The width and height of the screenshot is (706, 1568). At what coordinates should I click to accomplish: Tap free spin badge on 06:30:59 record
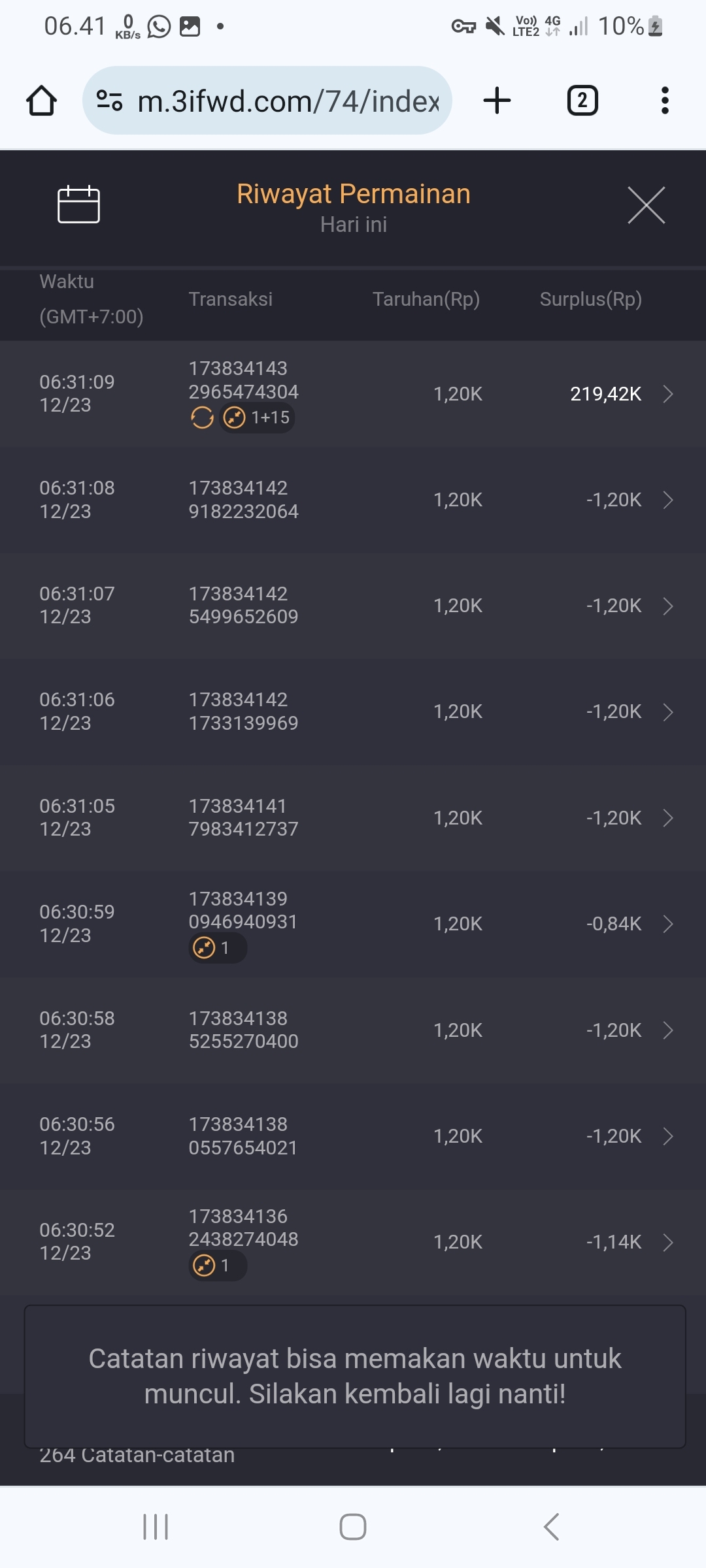(x=217, y=948)
